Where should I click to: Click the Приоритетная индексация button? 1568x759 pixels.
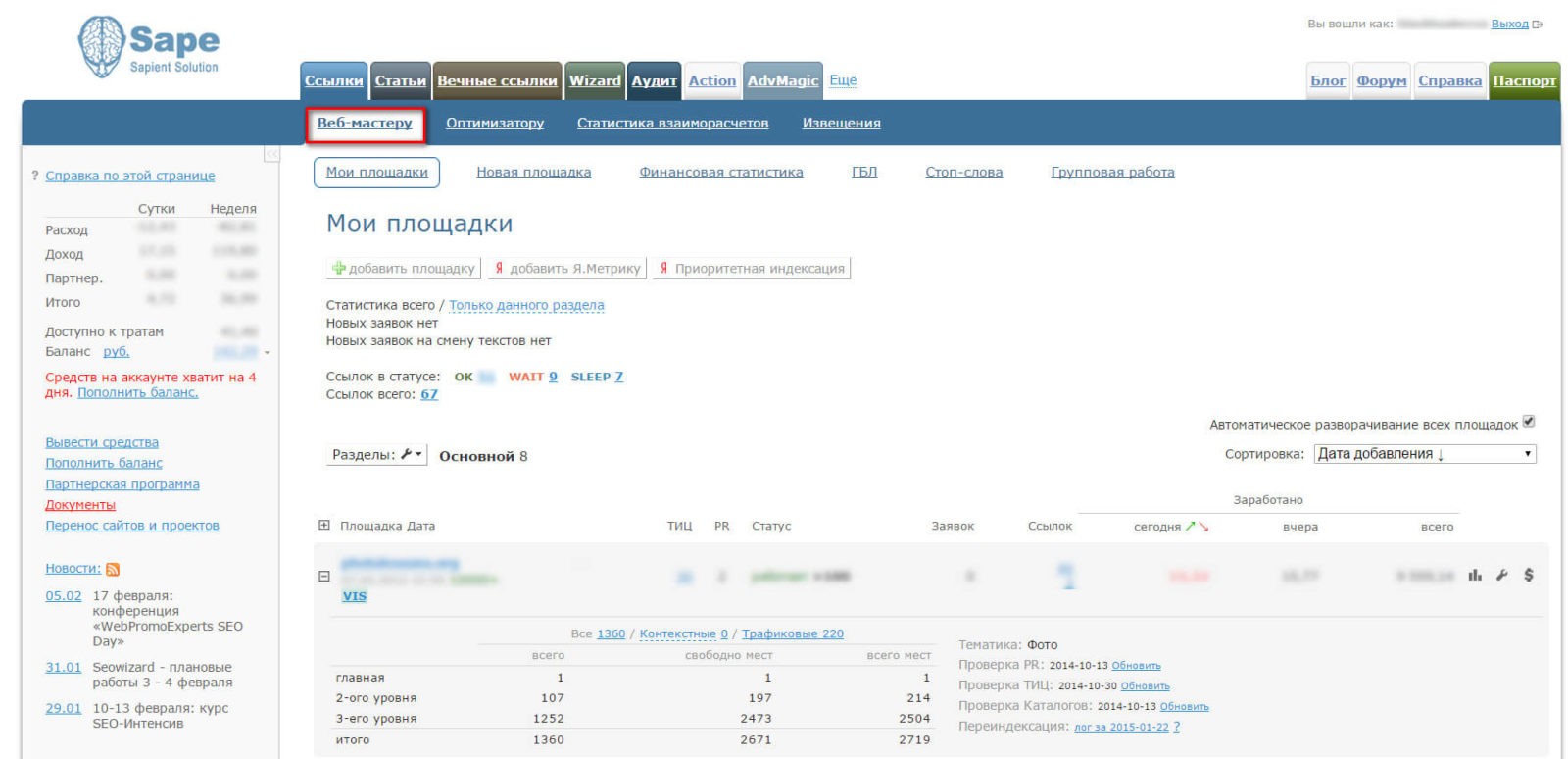coord(752,268)
